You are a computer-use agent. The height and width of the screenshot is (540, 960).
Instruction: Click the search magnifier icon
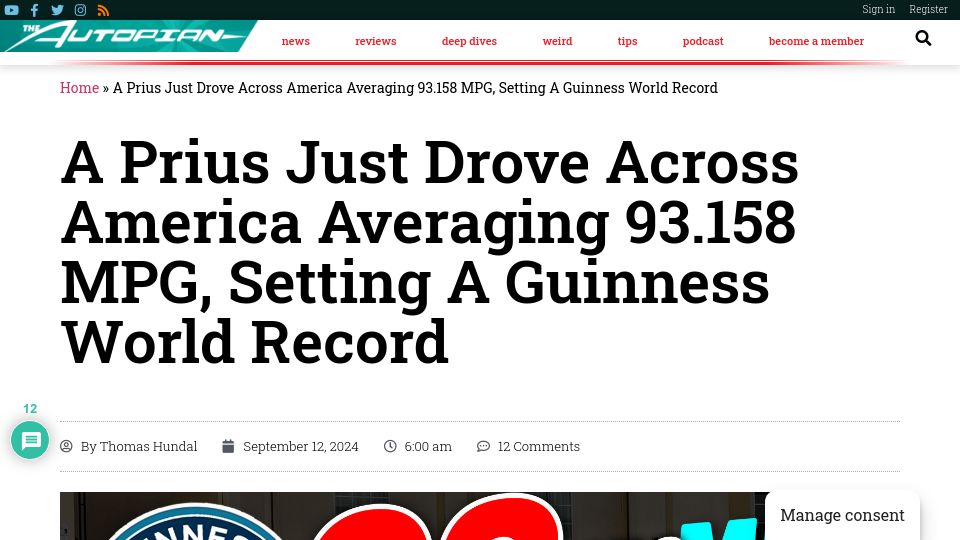(x=923, y=39)
